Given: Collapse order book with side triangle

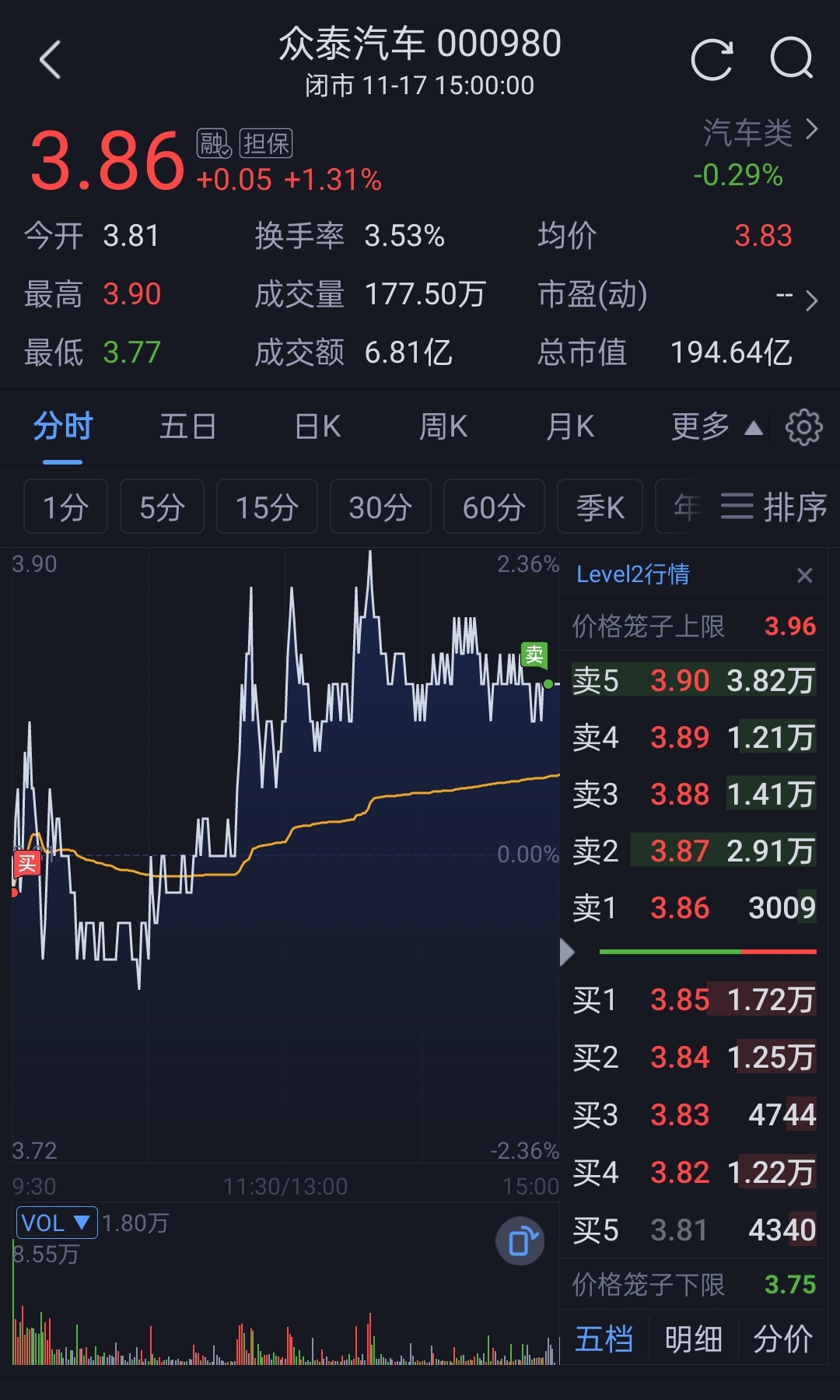Looking at the screenshot, I should pos(567,952).
